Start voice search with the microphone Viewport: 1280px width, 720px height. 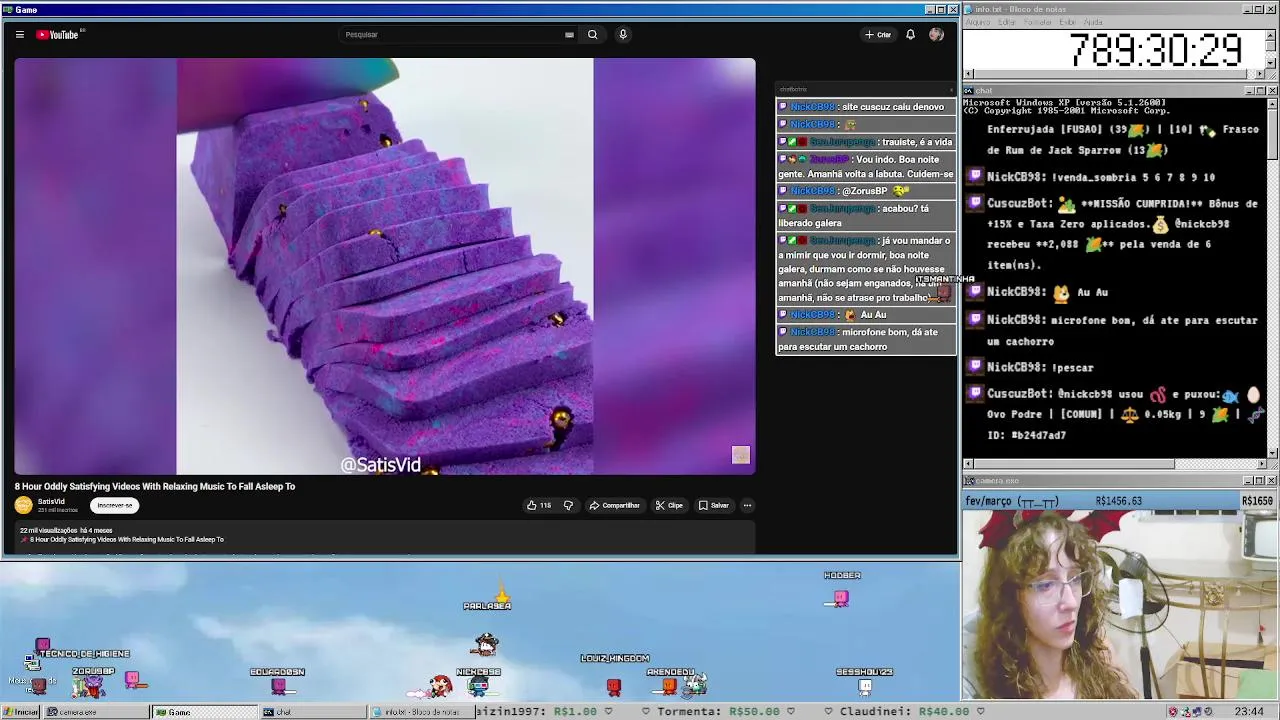(x=622, y=34)
